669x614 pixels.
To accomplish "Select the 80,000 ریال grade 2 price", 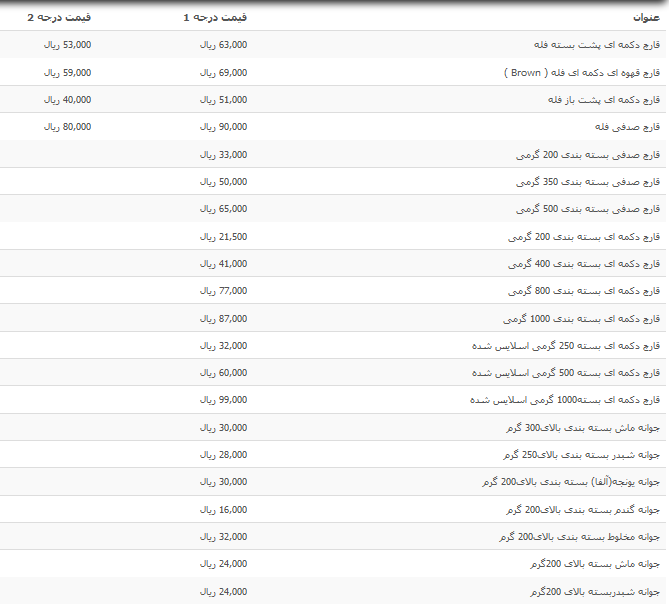I will point(67,127).
